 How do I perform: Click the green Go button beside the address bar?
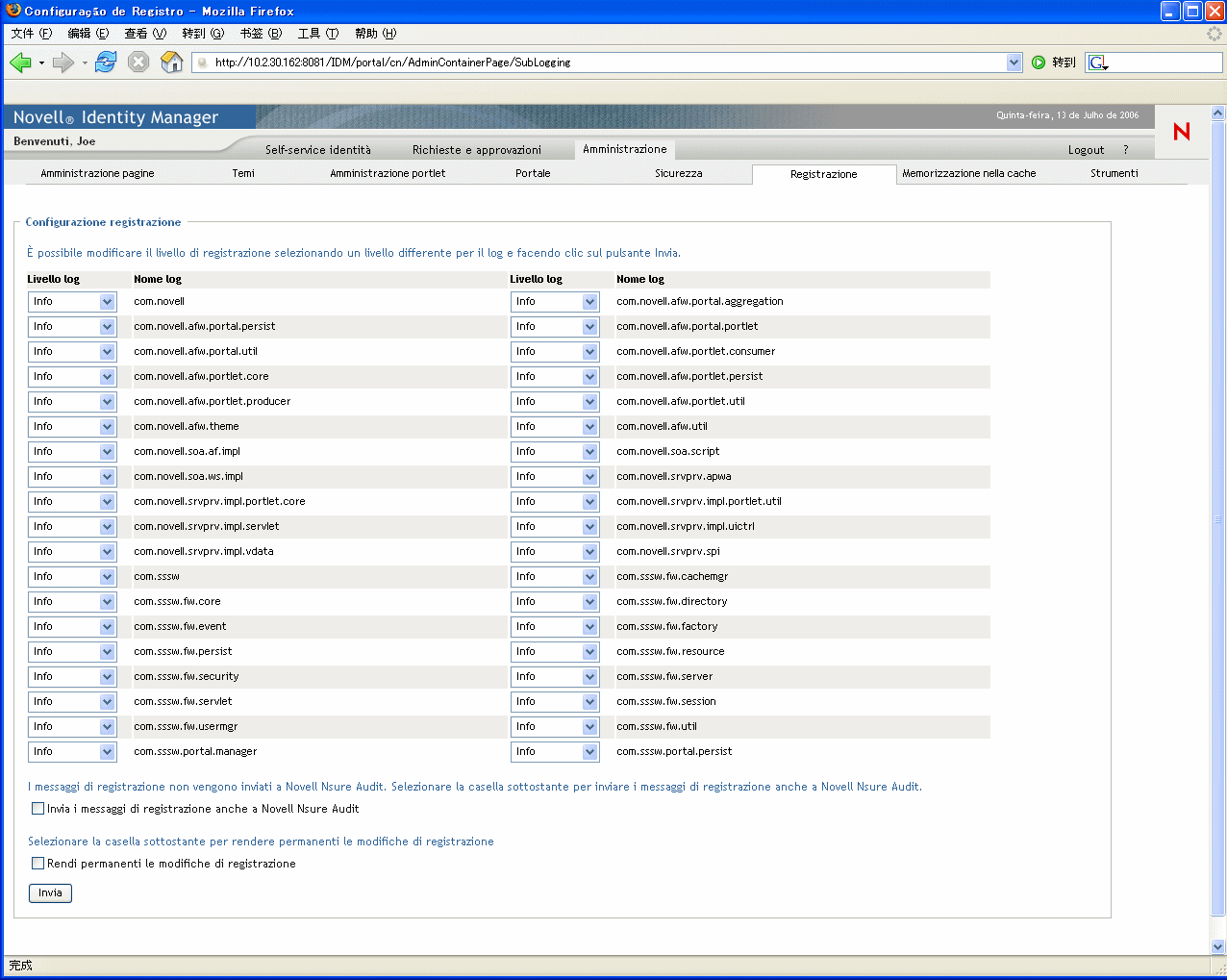pos(1039,63)
